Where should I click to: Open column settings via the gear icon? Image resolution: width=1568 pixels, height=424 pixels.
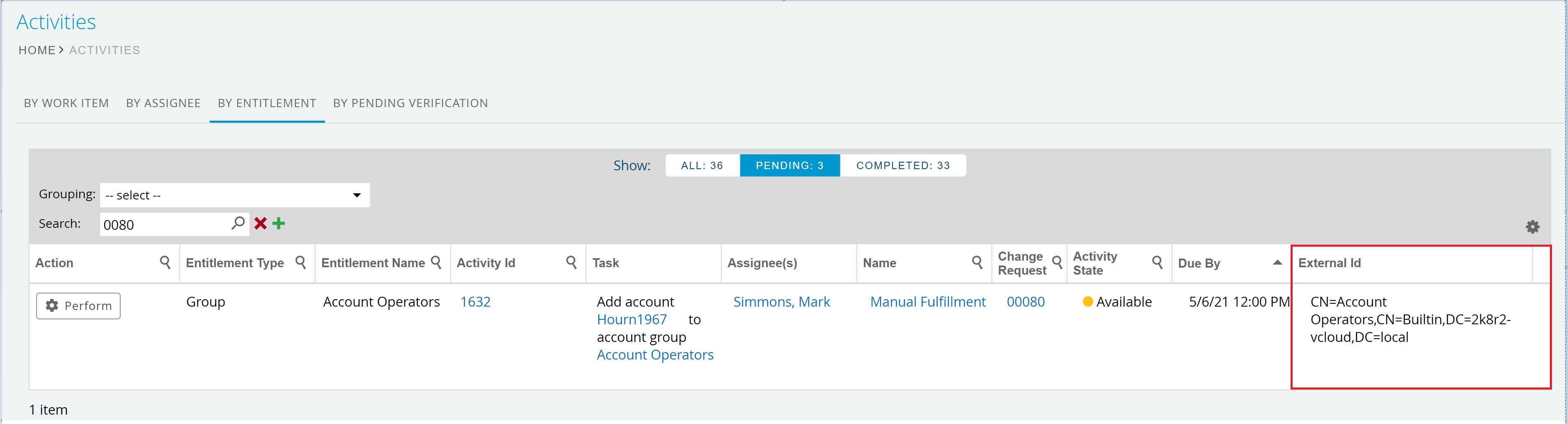[x=1533, y=227]
